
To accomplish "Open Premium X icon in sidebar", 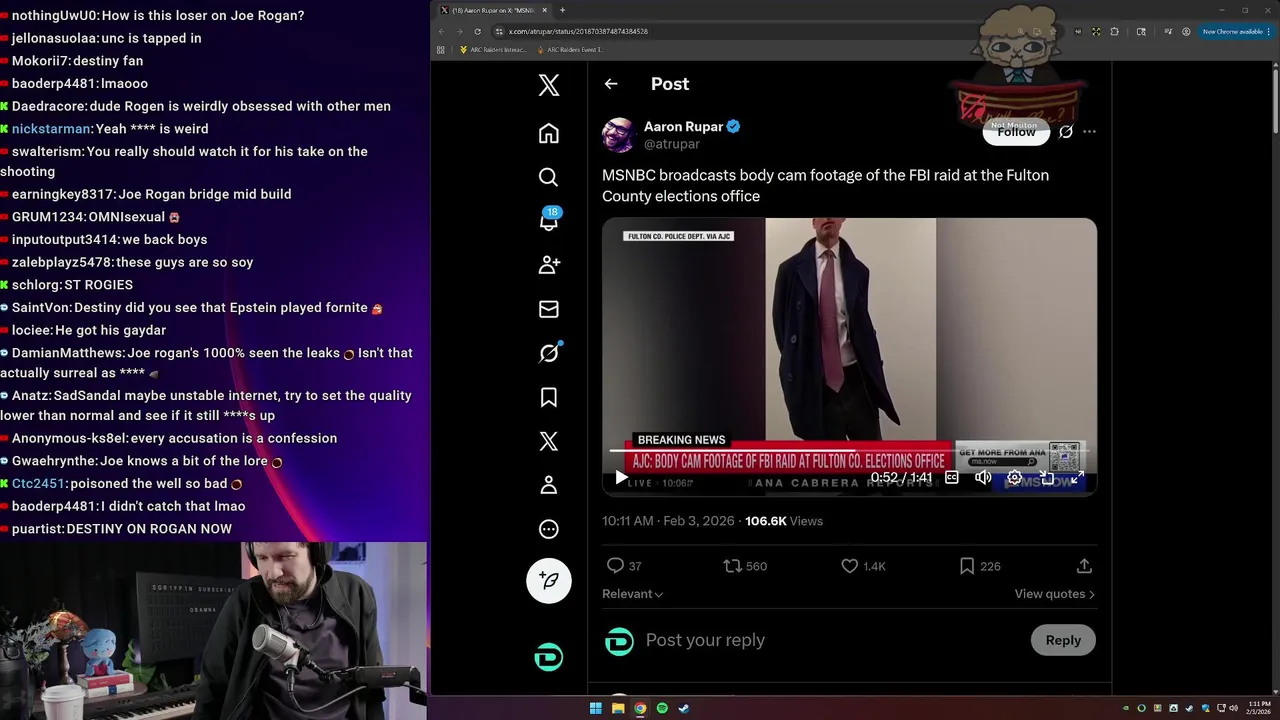I will pyautogui.click(x=548, y=441).
